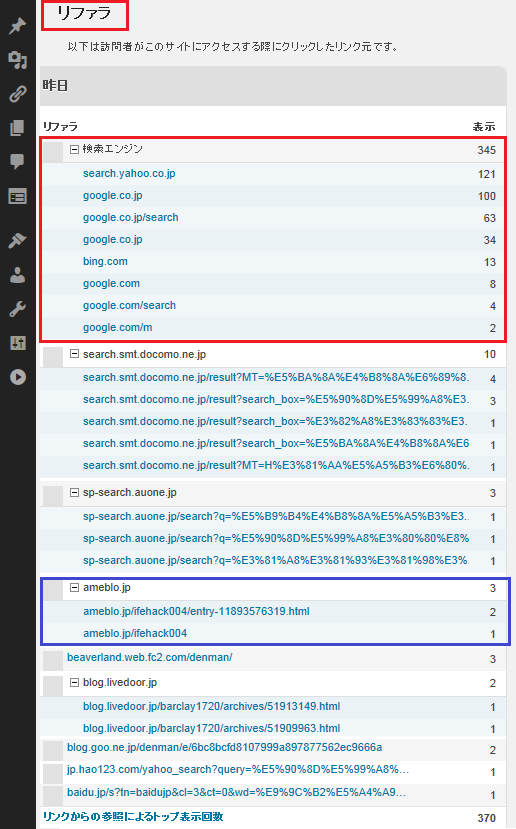Select the sp-search.auone.jp group label
This screenshot has height=829, width=516.
[x=130, y=493]
